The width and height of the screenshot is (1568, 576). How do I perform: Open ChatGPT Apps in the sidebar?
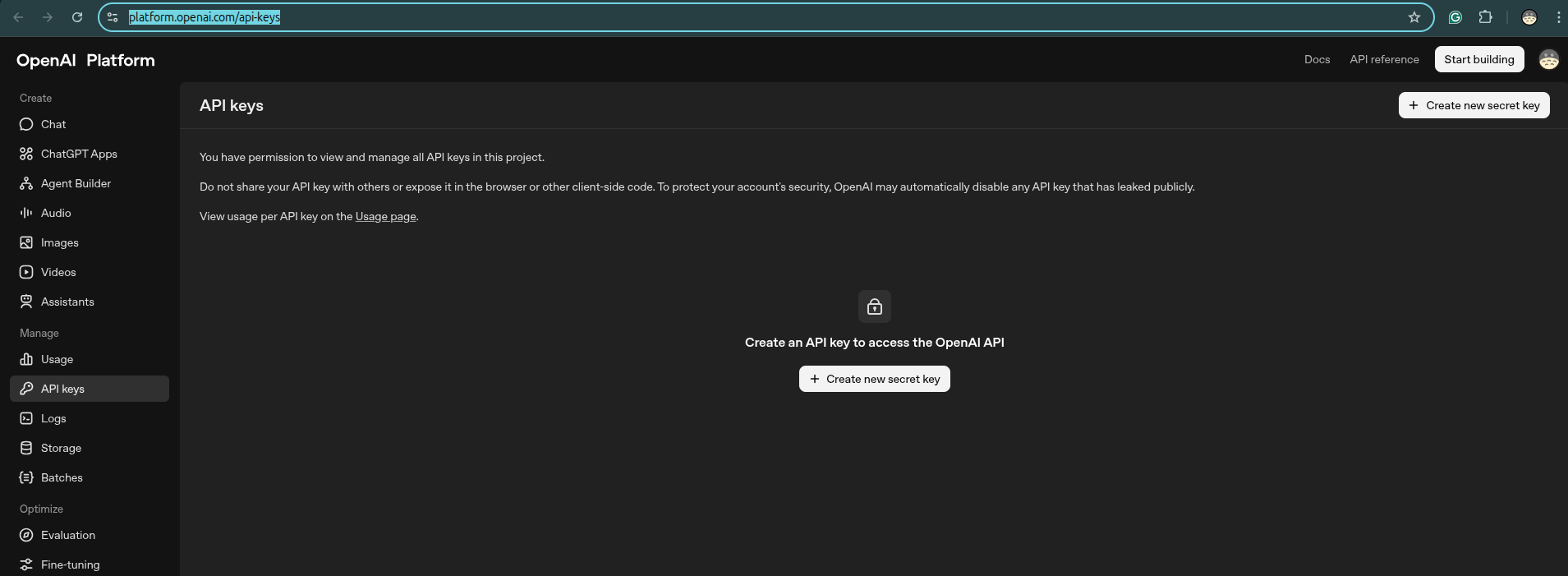90,154
